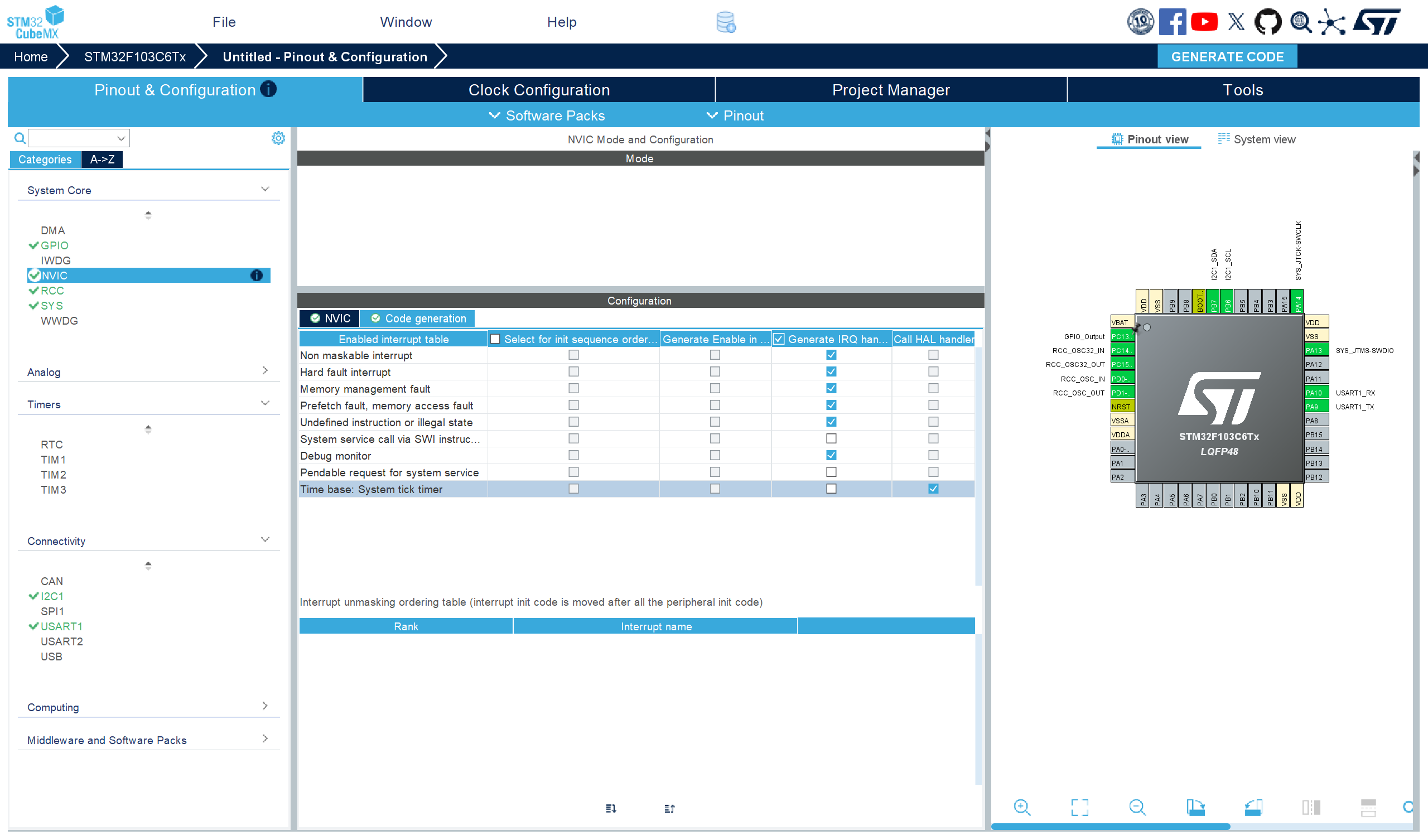Viewport: 1428px width, 840px height.
Task: Click the pinout horizontal scrollbar
Action: pyautogui.click(x=1111, y=827)
